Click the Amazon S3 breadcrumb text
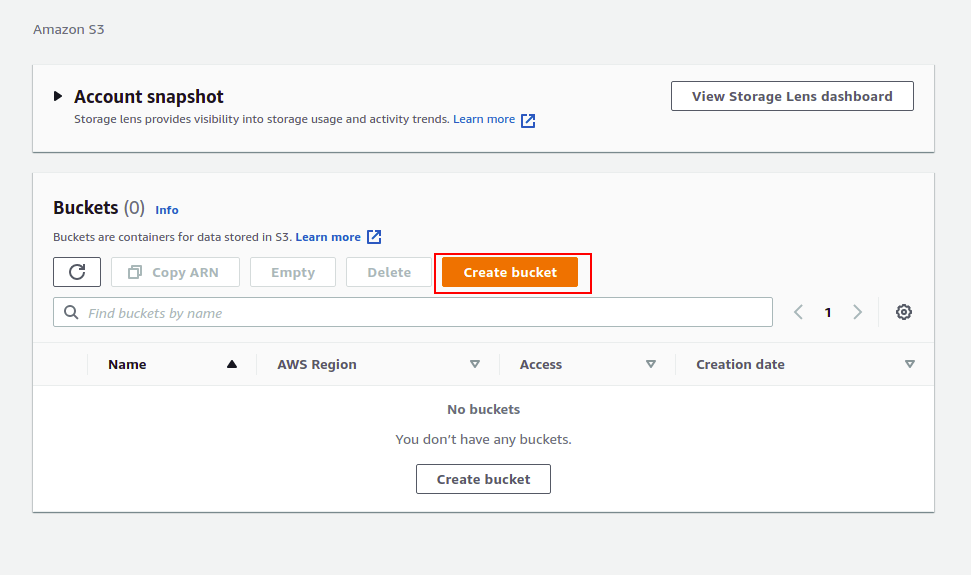The image size is (971, 575). click(x=69, y=29)
